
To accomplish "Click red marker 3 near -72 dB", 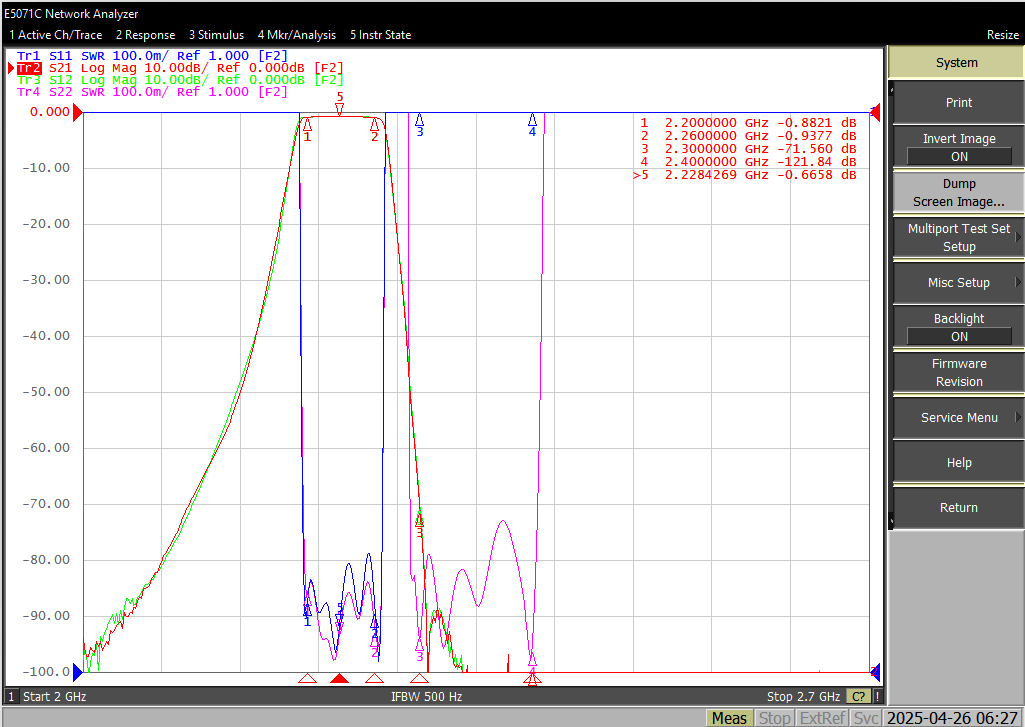I will tap(420, 520).
